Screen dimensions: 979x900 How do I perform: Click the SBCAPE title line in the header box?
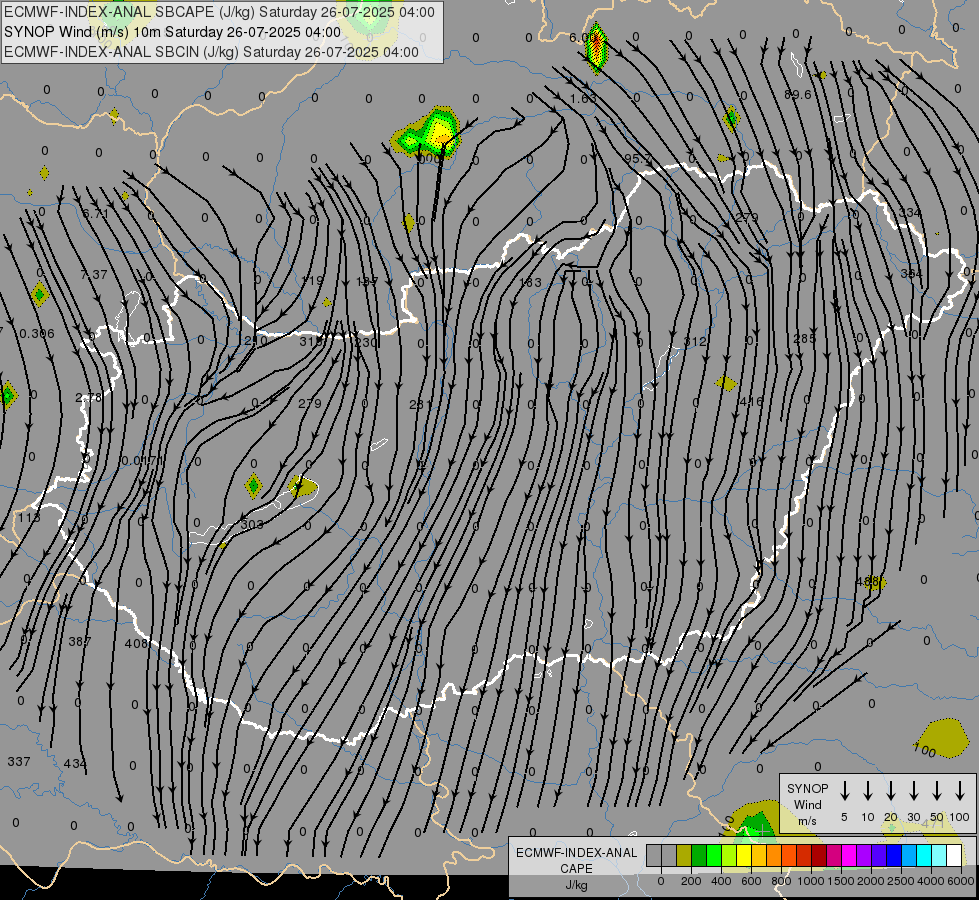click(x=219, y=12)
